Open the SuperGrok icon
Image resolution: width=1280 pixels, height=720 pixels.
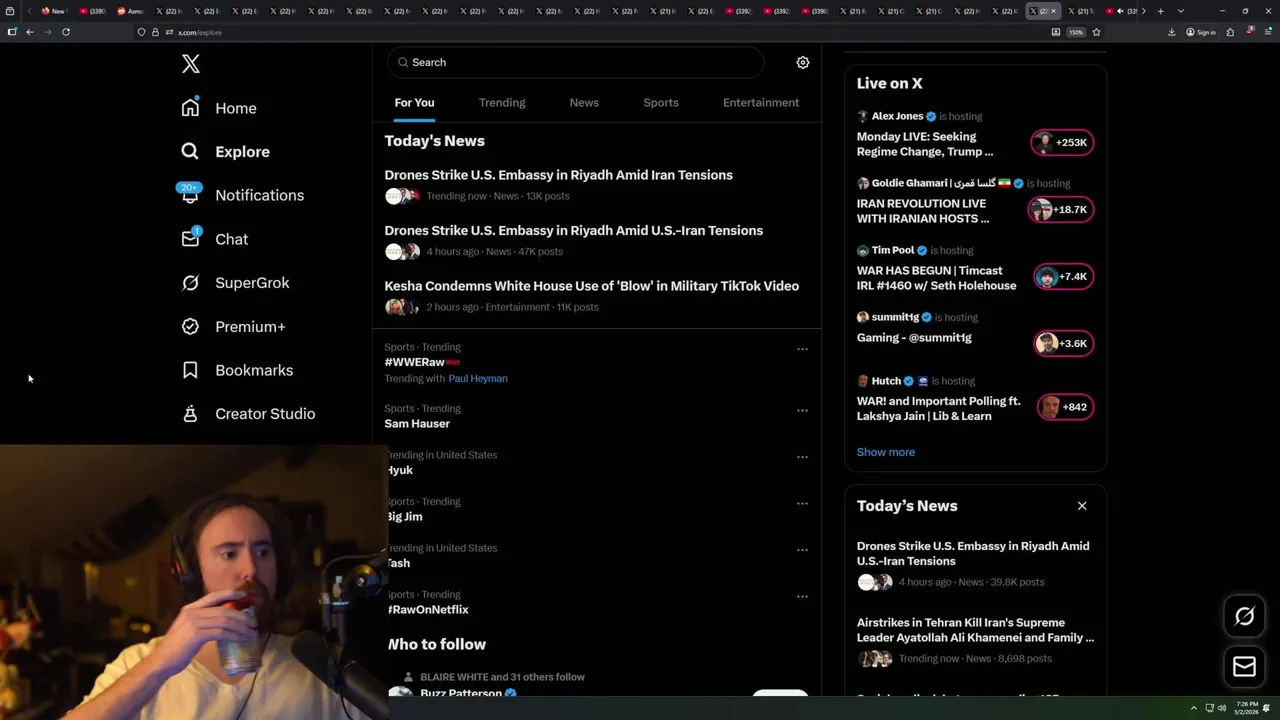coord(190,282)
